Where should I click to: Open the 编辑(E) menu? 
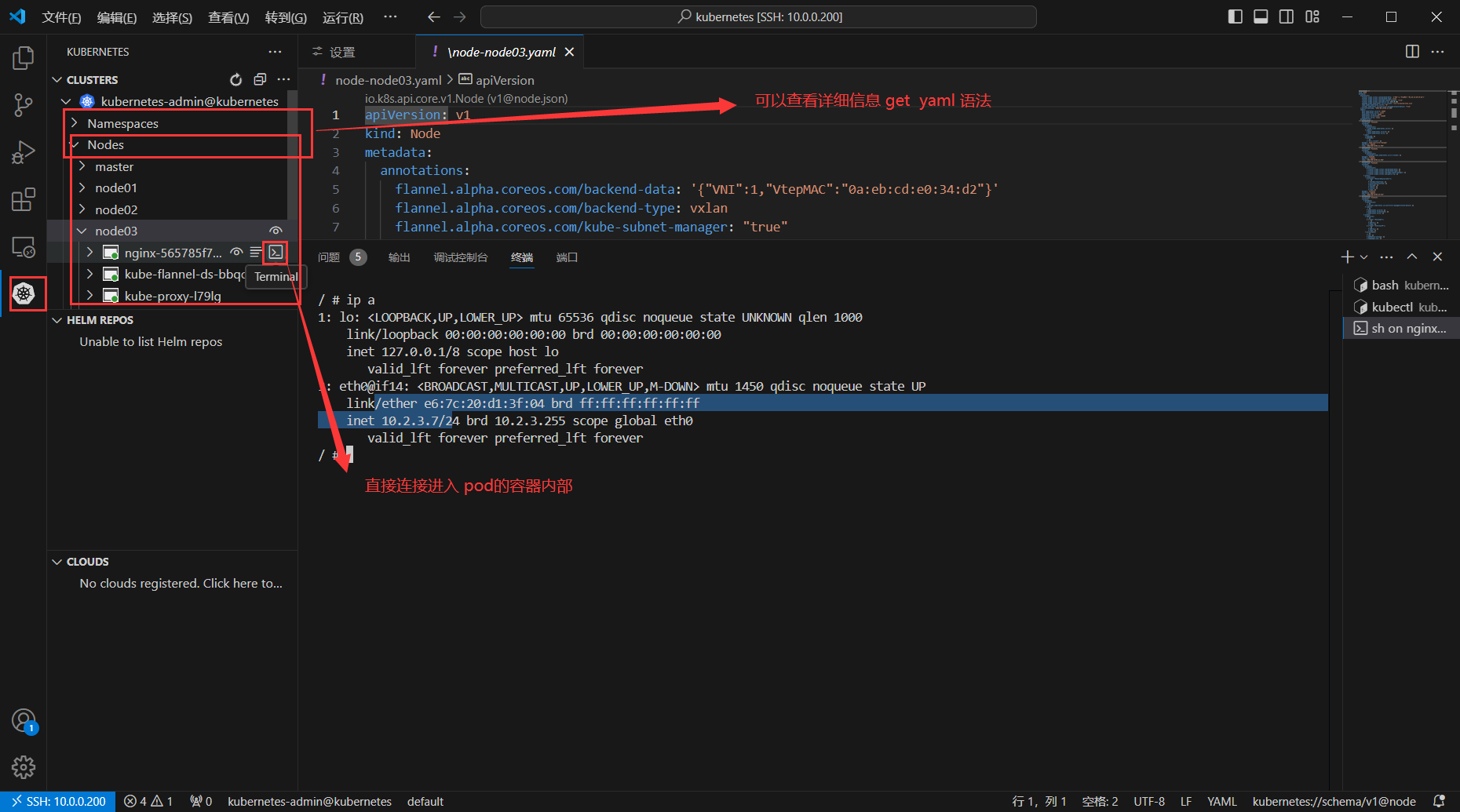click(116, 17)
